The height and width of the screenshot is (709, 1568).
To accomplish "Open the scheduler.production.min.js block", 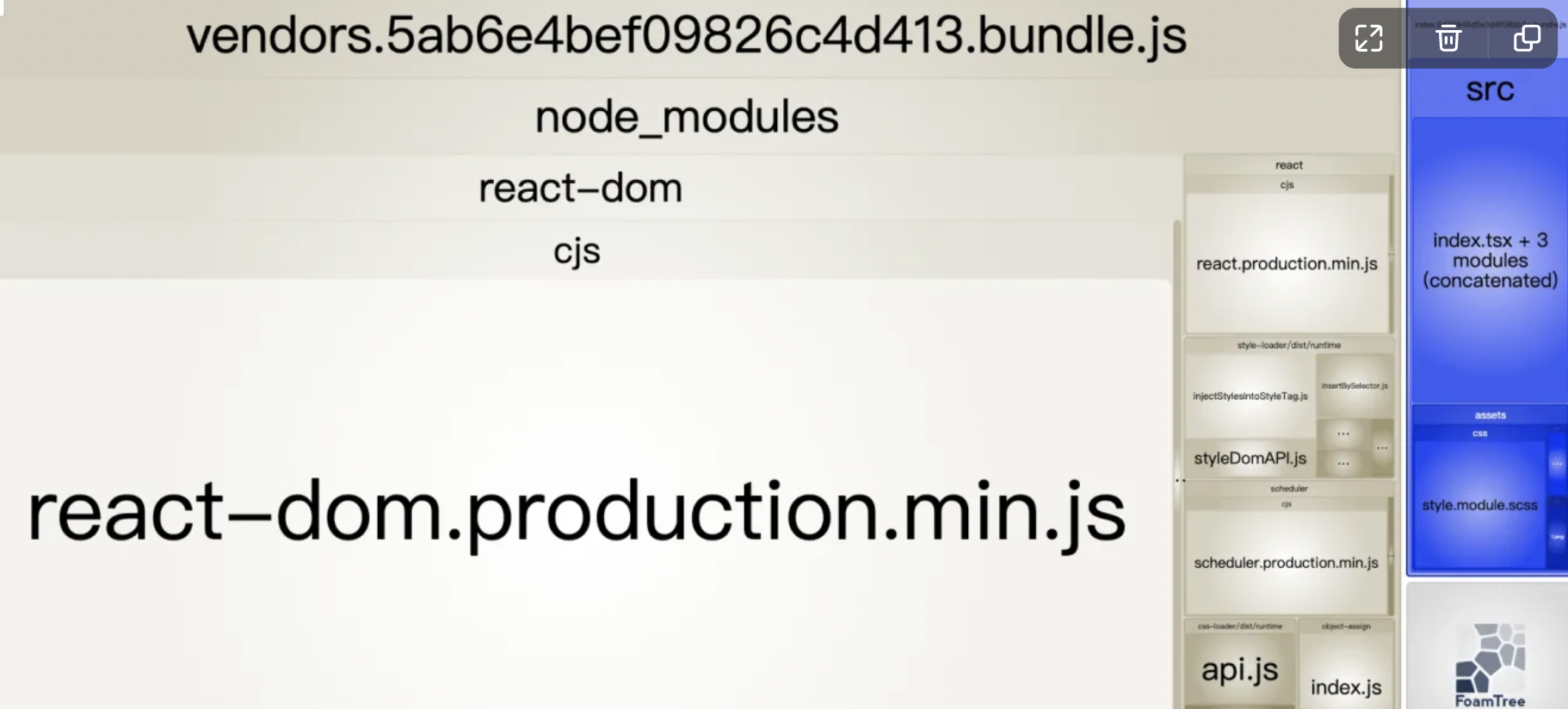I will point(1286,562).
